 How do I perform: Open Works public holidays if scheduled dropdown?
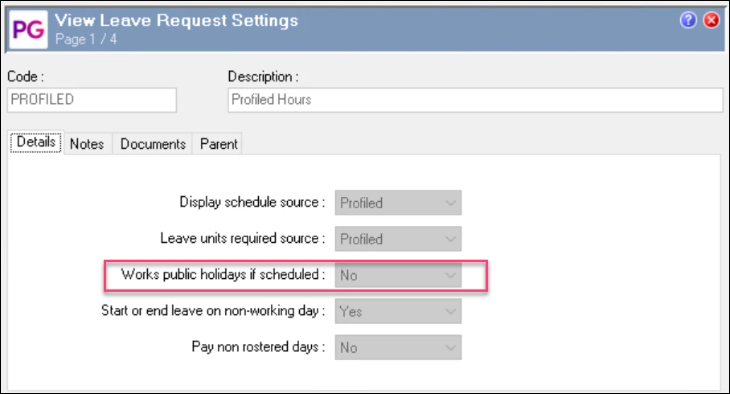point(398,275)
